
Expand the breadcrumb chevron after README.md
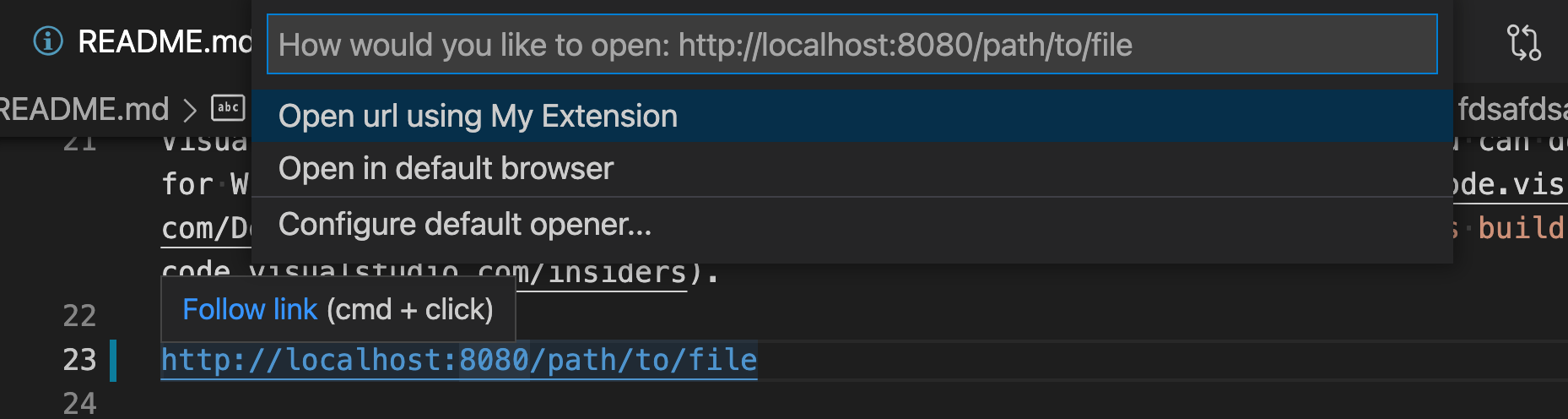point(190,110)
